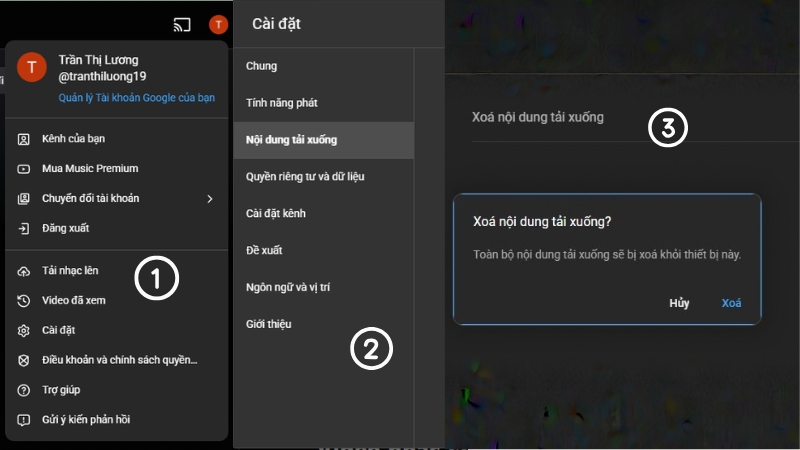Click the Cài đặt gear icon
The height and width of the screenshot is (450, 800).
pyautogui.click(x=23, y=331)
